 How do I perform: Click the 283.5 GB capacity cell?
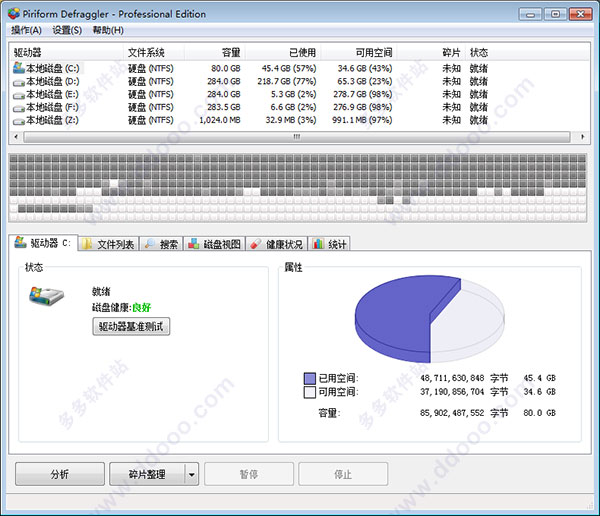(224, 107)
